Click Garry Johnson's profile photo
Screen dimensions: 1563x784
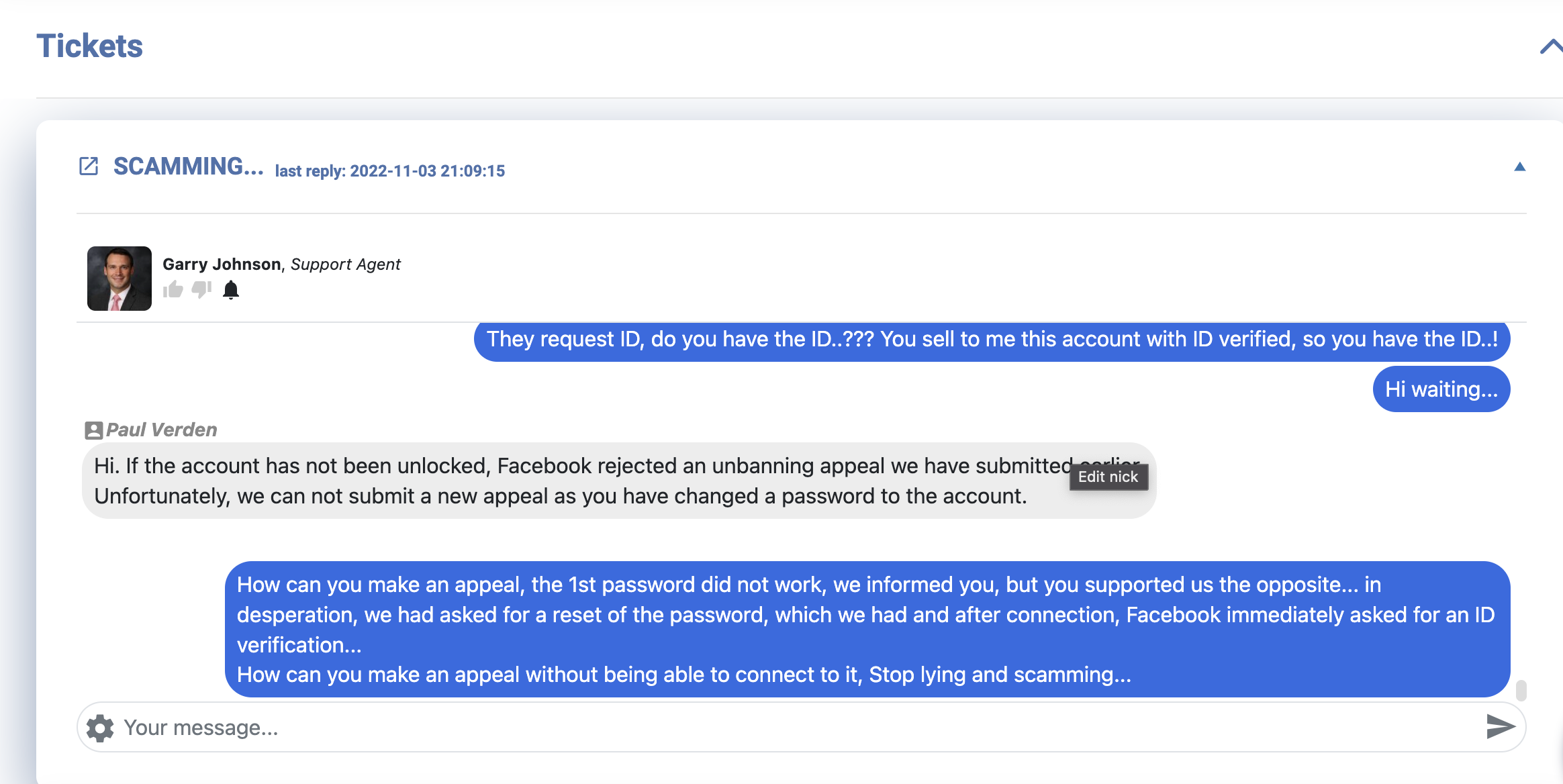coord(120,279)
